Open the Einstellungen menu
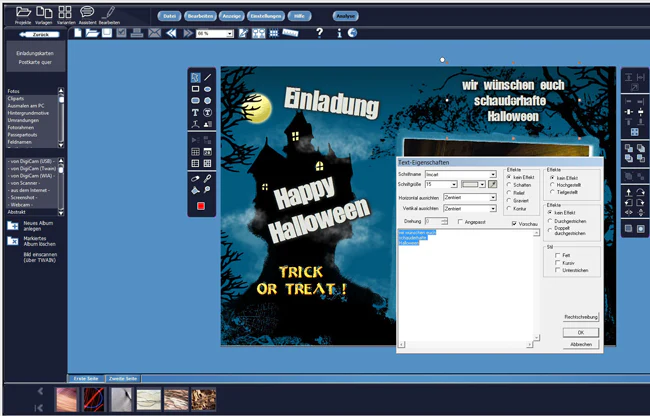Image resolution: width=650 pixels, height=416 pixels. click(x=266, y=16)
